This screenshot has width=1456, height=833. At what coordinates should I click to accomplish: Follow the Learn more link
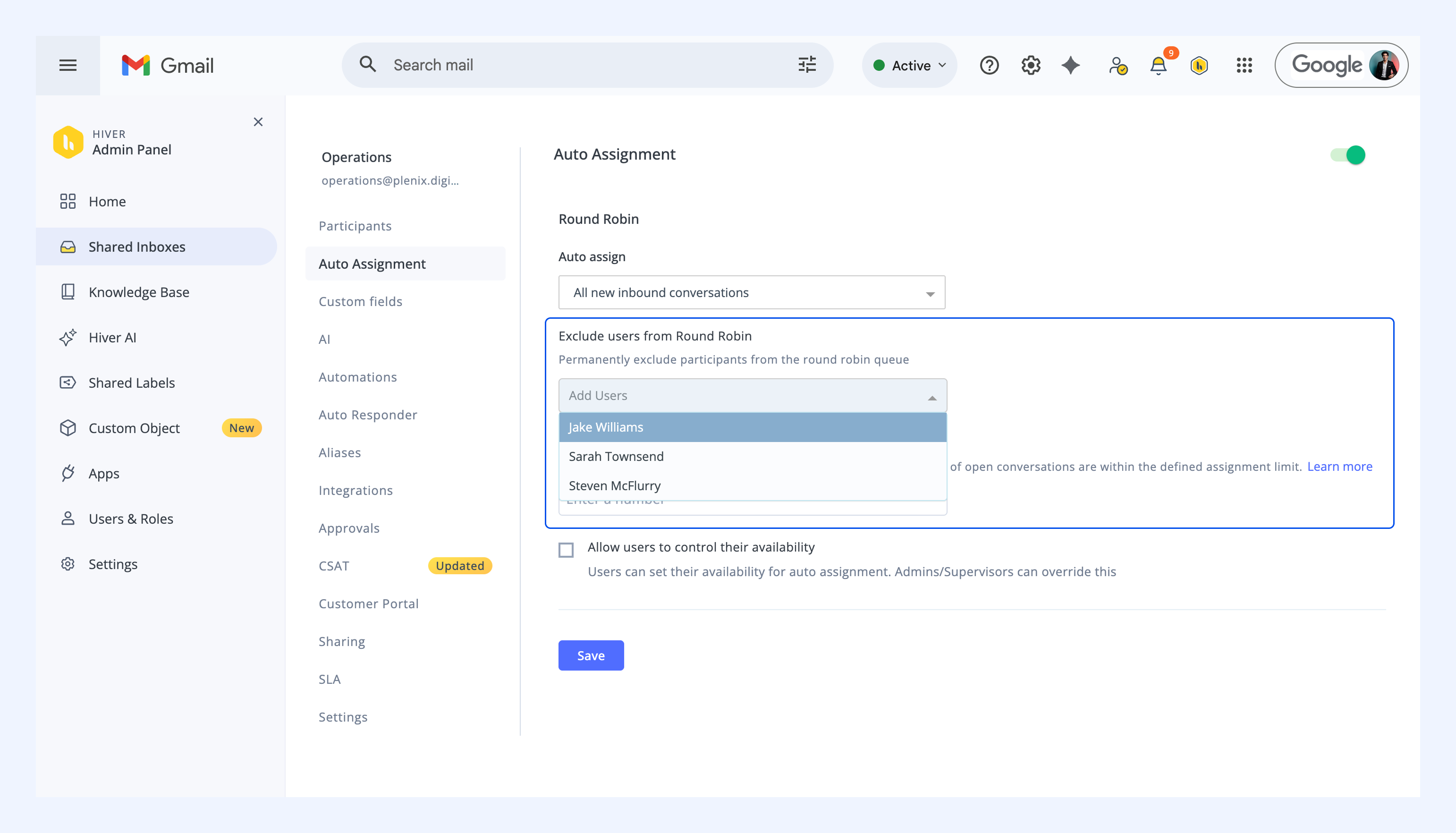pos(1339,467)
